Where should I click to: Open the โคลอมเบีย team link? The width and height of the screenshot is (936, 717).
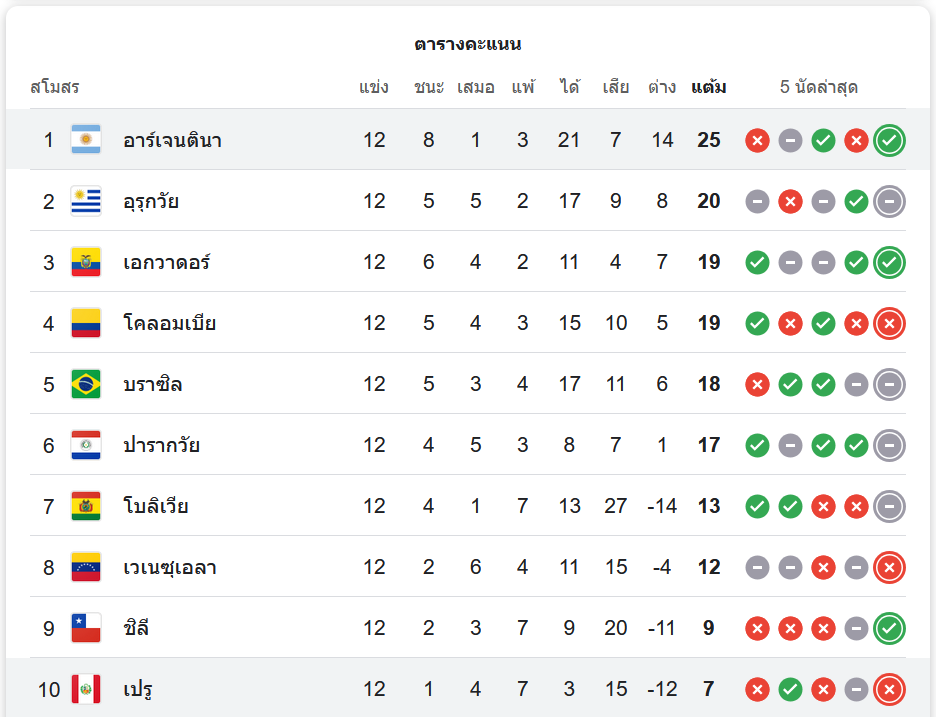169,323
